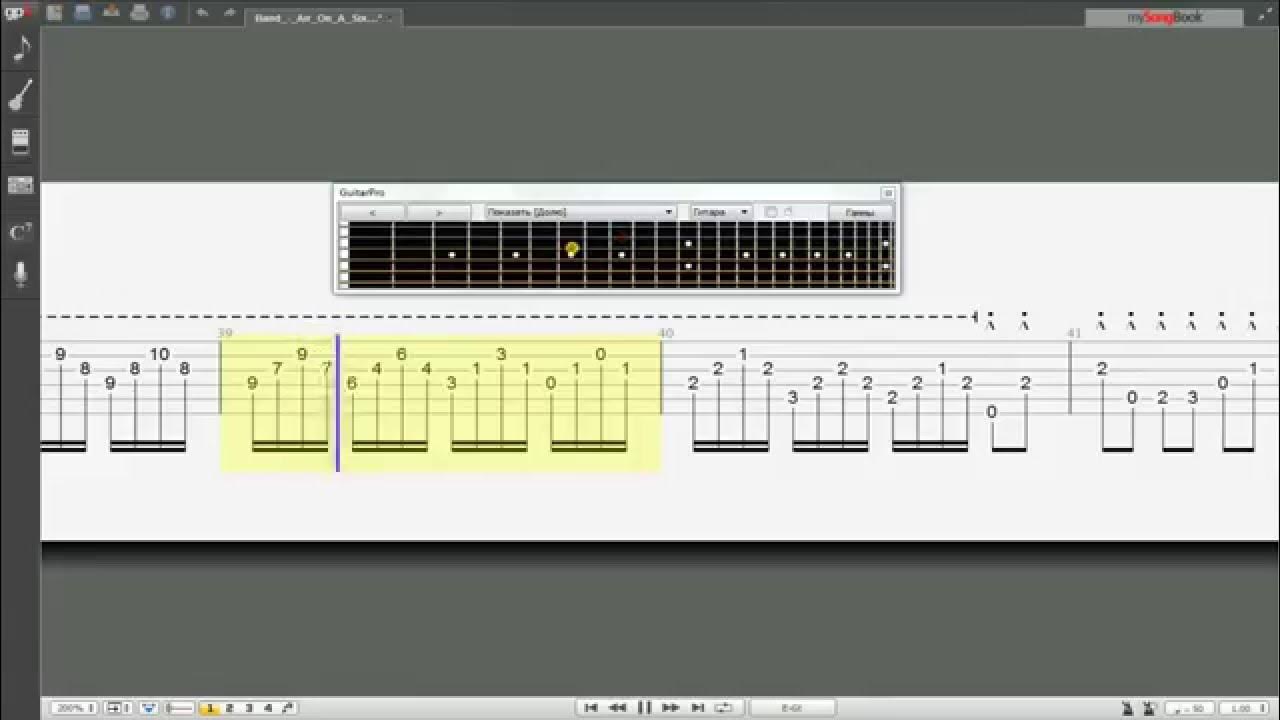Click fret 3 note in bar 40
1280x720 pixels.
point(793,398)
